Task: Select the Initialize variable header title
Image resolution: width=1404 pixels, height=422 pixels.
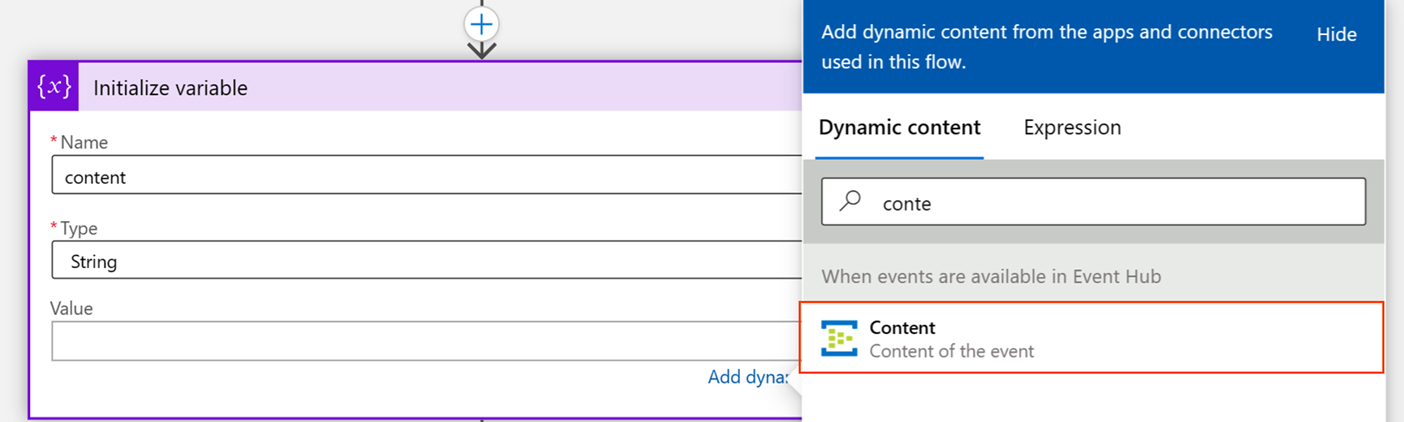Action: 170,88
